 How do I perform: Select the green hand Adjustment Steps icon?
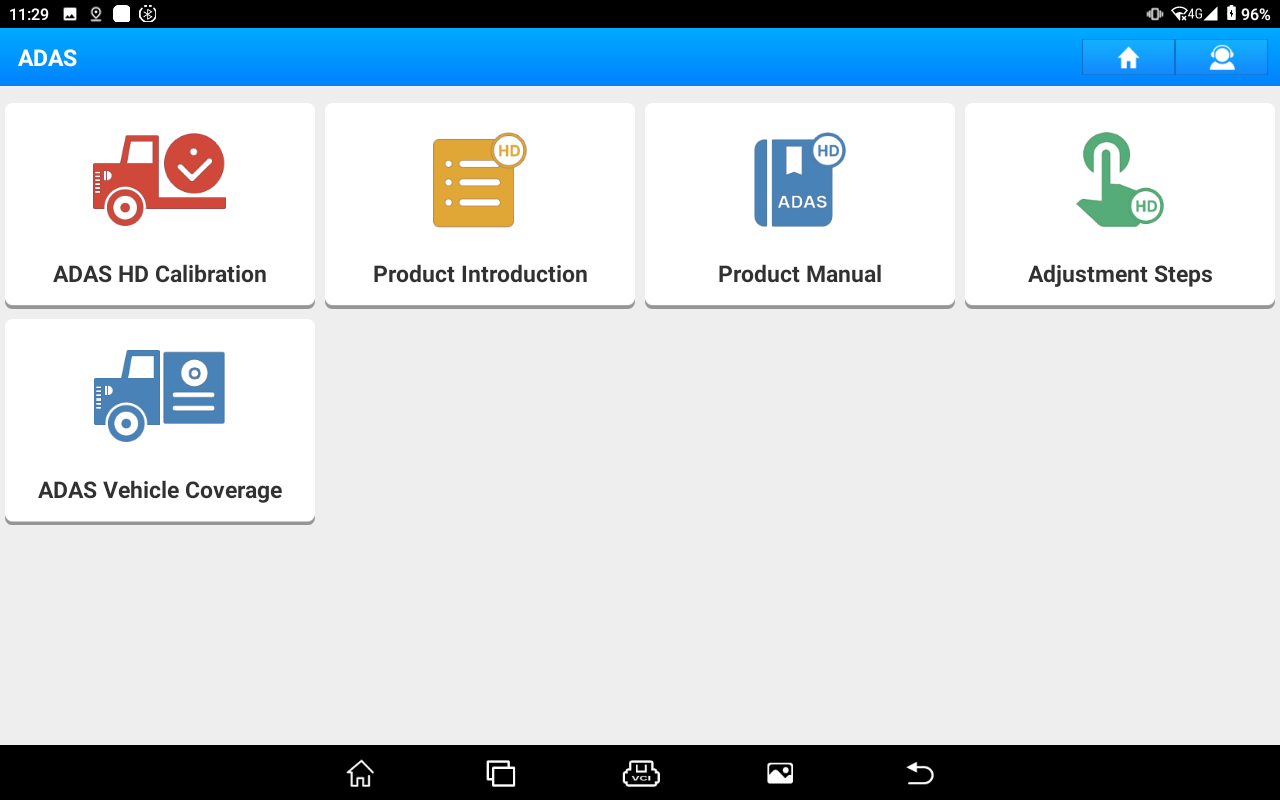1119,181
